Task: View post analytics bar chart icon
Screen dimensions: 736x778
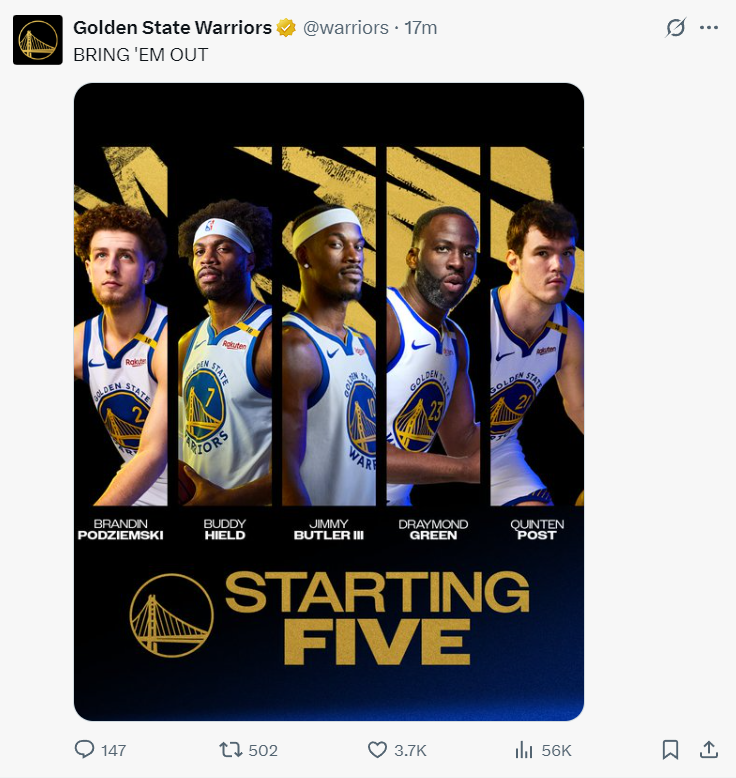Action: 524,750
